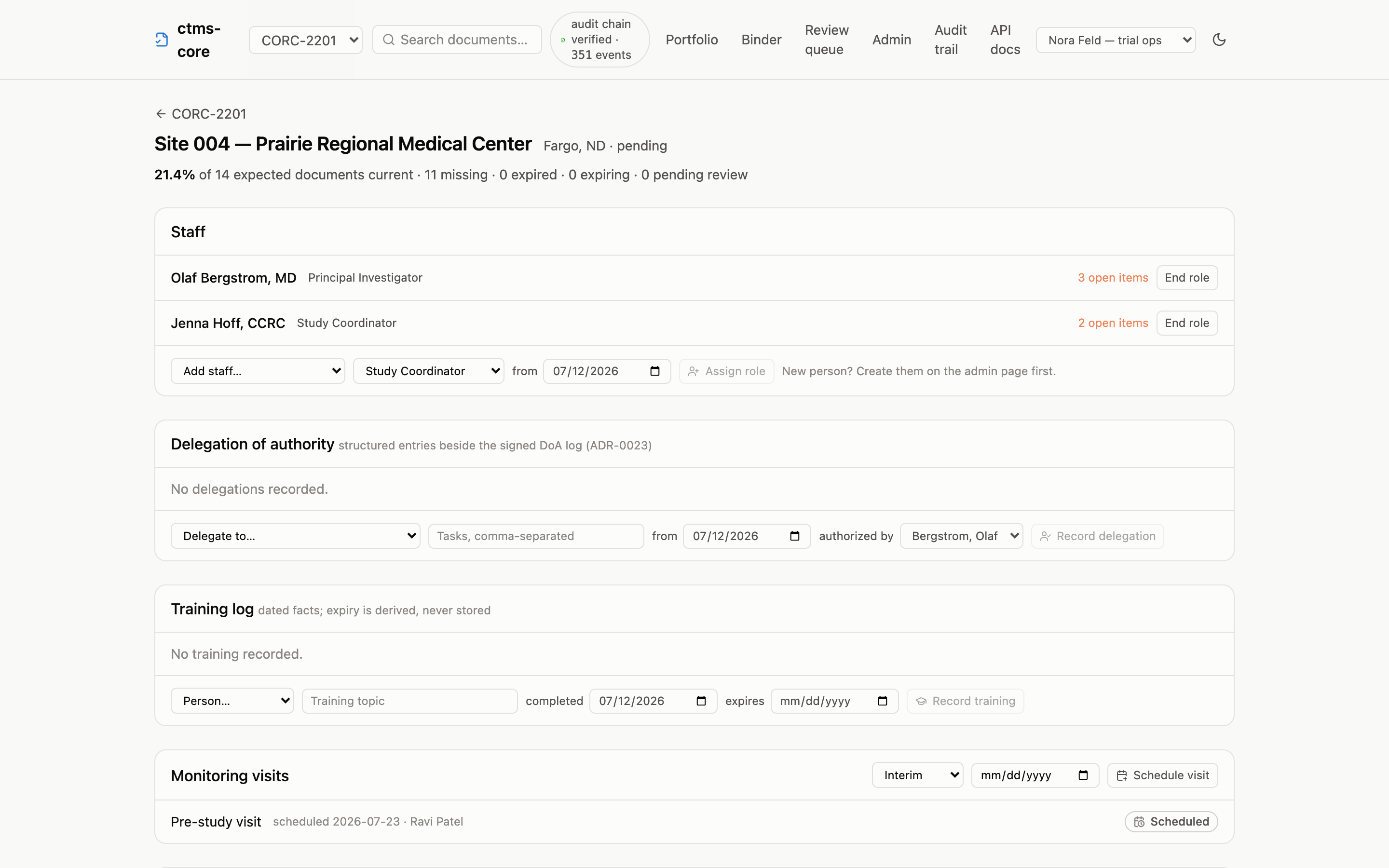Click the ctms-core logo icon
The height and width of the screenshot is (868, 1389).
(162, 40)
